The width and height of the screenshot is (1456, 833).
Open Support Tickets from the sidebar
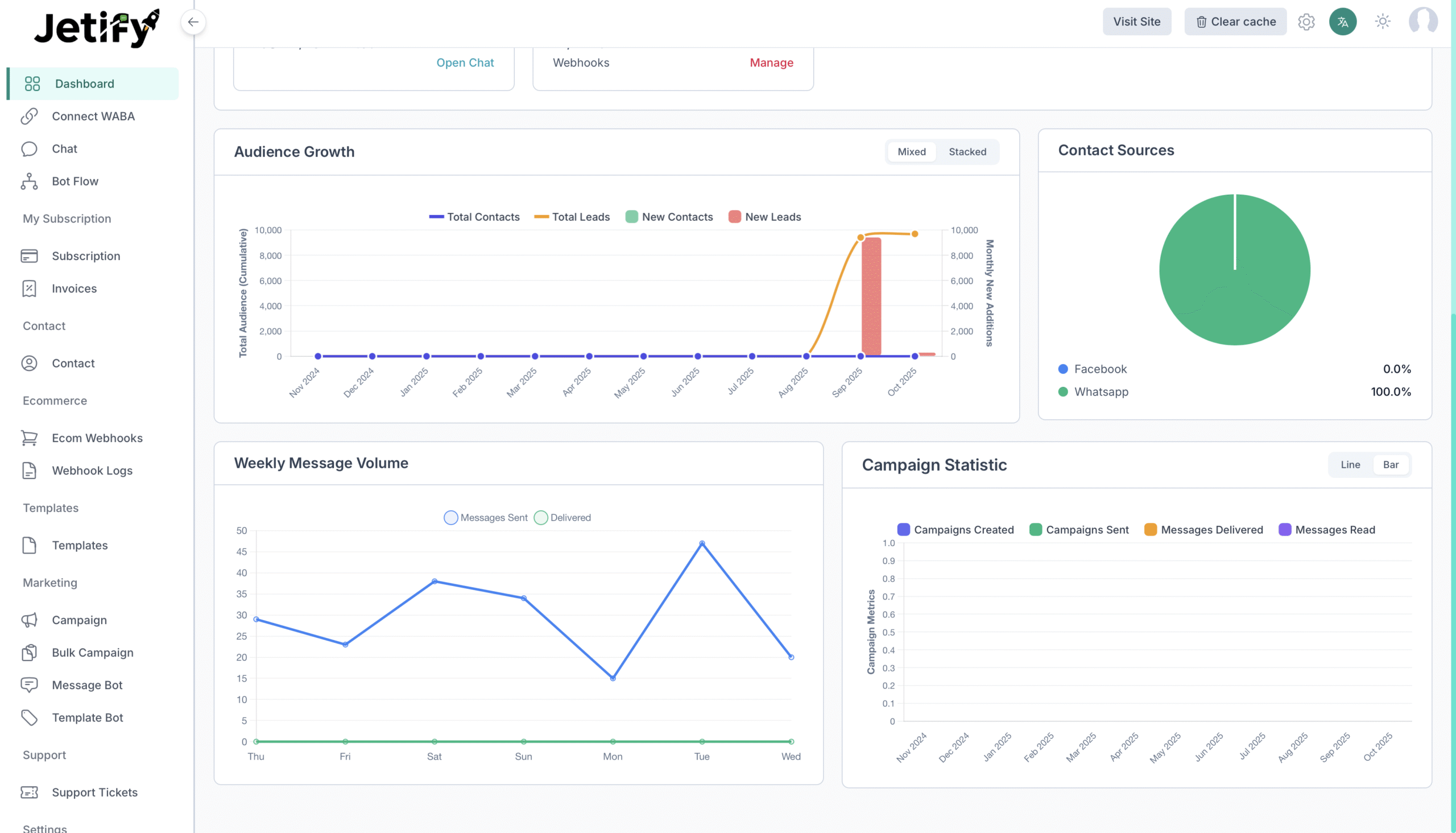[x=94, y=793]
